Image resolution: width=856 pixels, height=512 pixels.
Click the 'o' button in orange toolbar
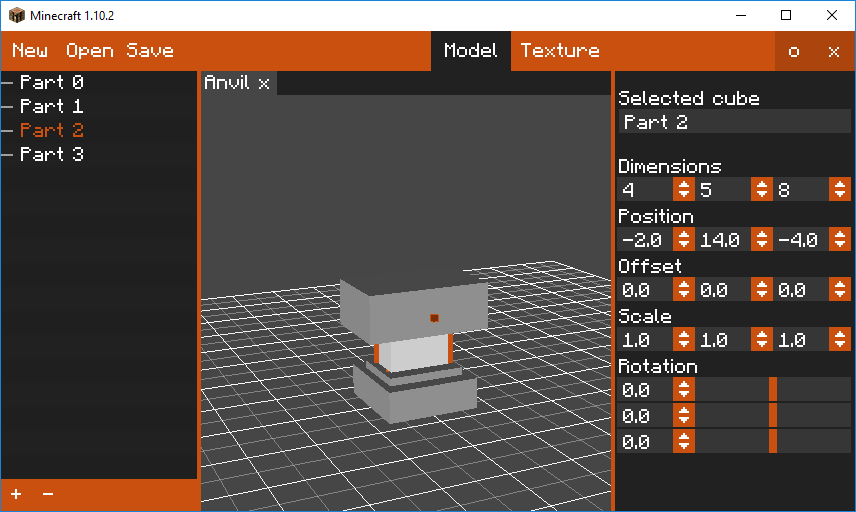(x=794, y=51)
